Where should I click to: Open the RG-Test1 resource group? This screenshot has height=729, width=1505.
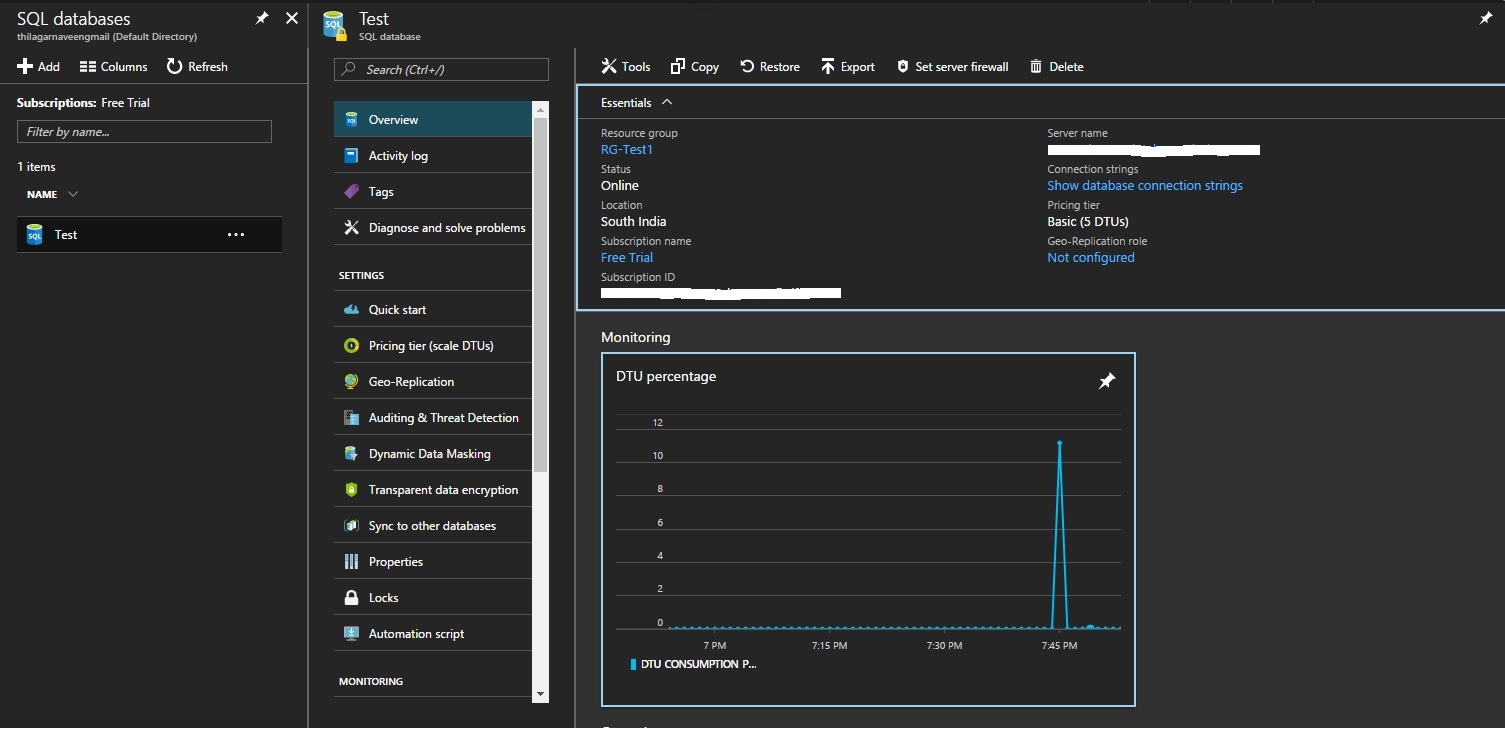[x=627, y=149]
